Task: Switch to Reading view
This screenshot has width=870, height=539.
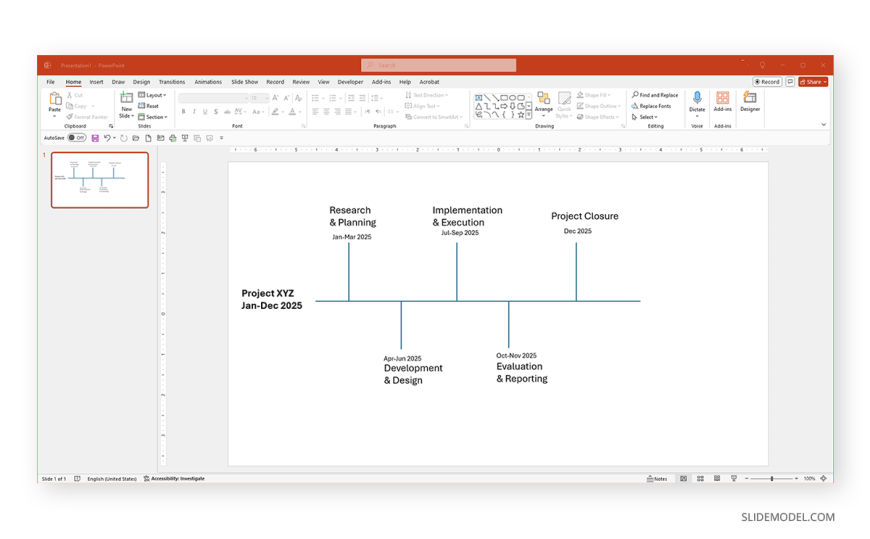Action: (x=717, y=478)
